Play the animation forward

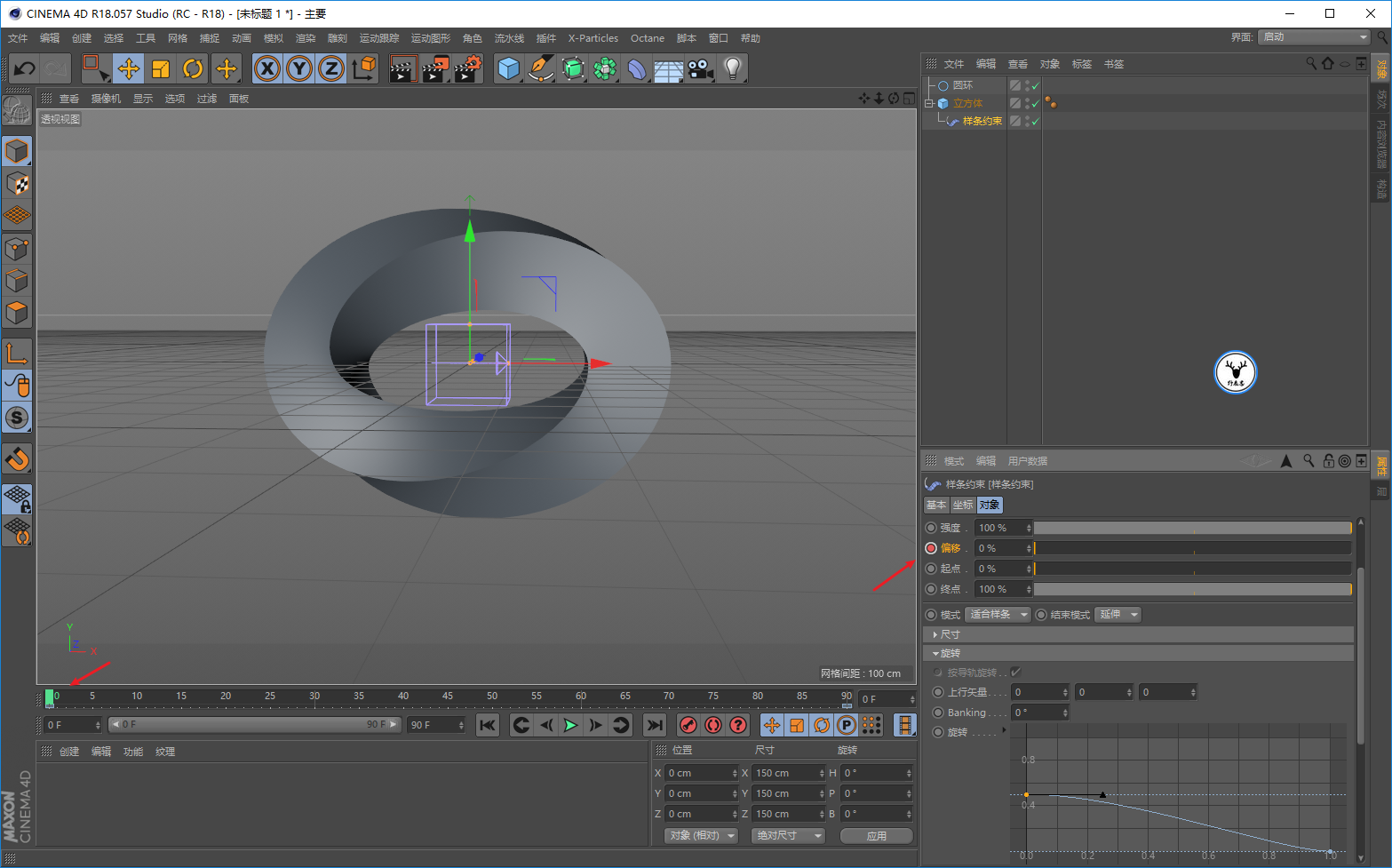570,725
